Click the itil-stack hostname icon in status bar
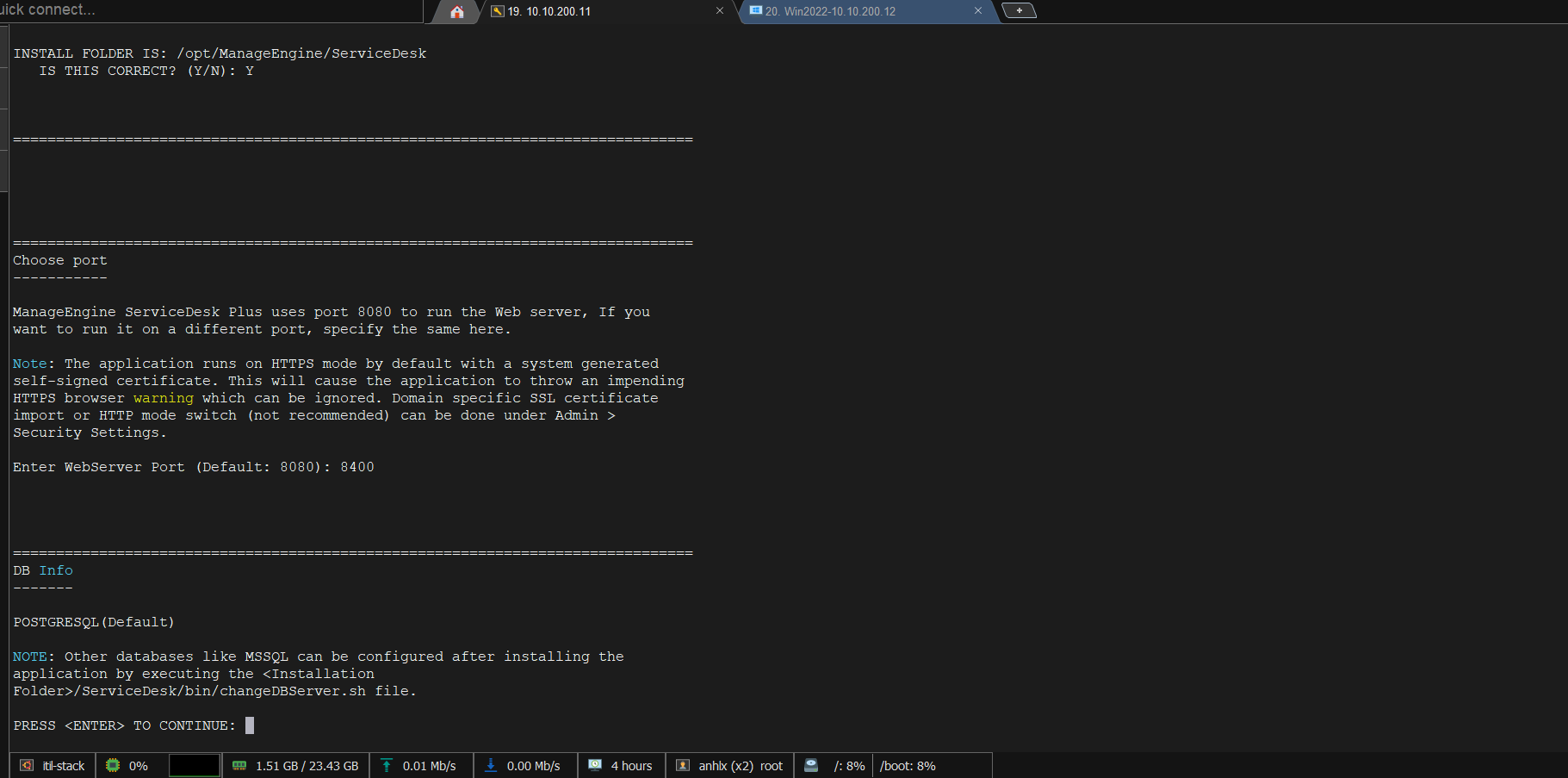This screenshot has height=778, width=1568. (x=27, y=765)
